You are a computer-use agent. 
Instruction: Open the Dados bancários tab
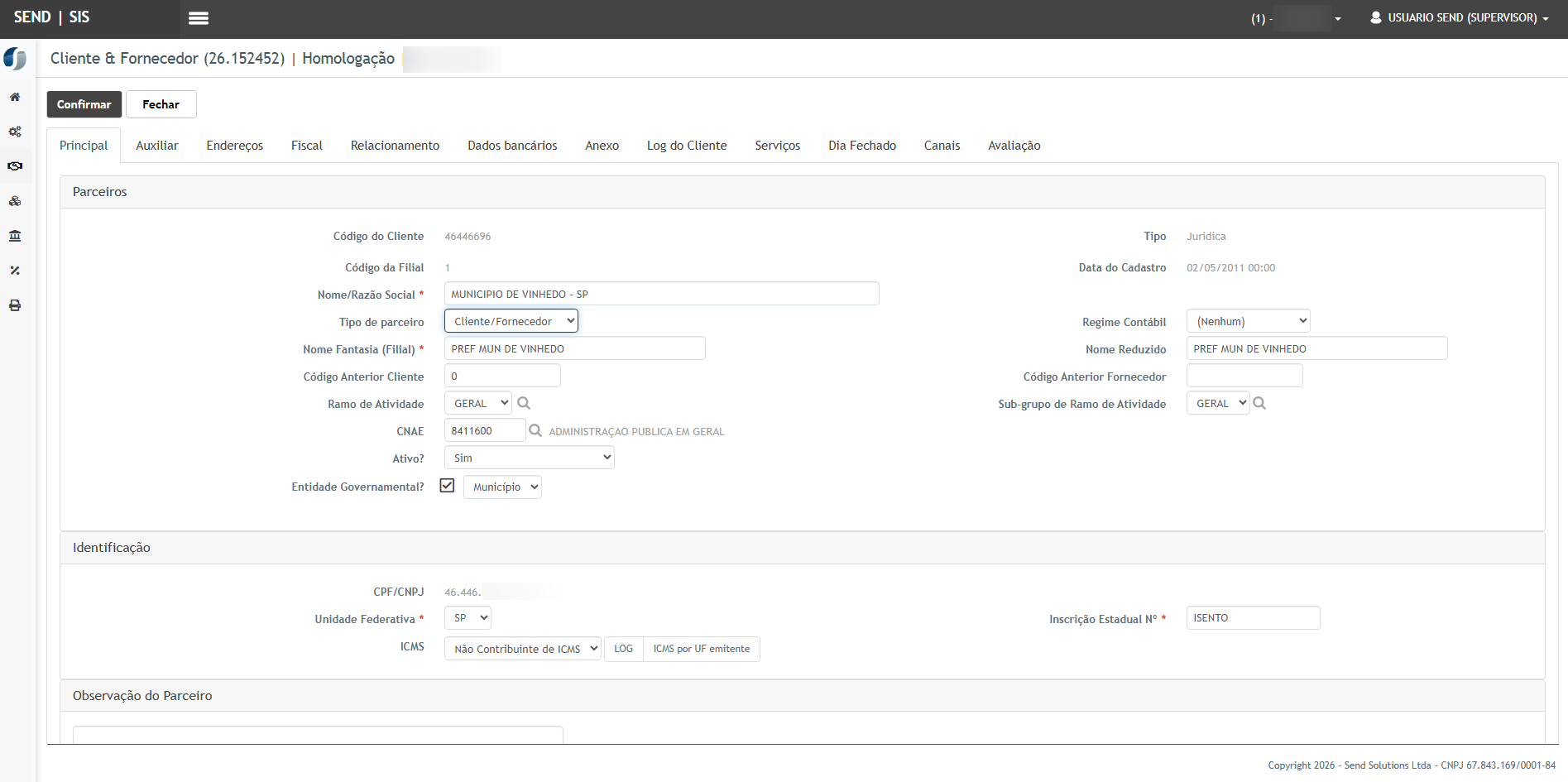[512, 146]
